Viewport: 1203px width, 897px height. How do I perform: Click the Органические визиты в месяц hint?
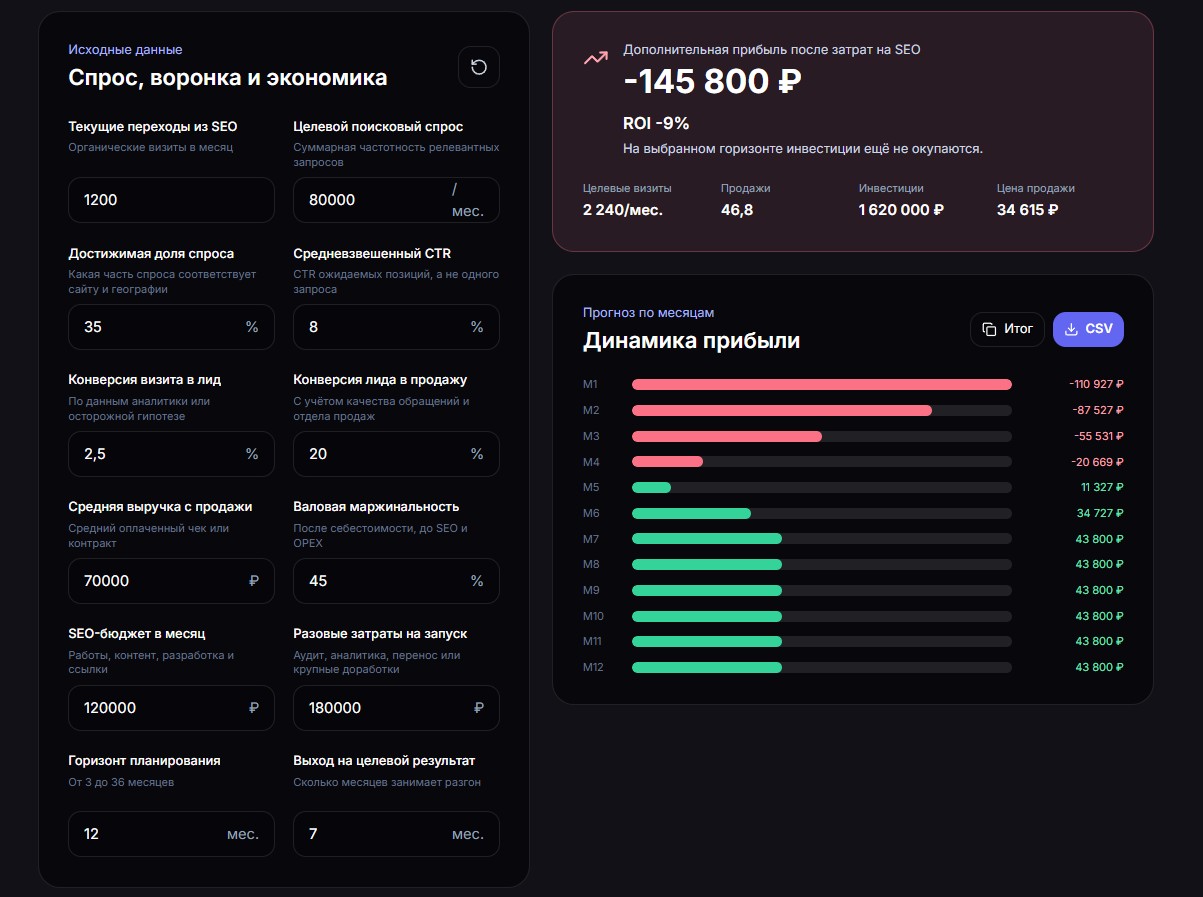(x=150, y=147)
